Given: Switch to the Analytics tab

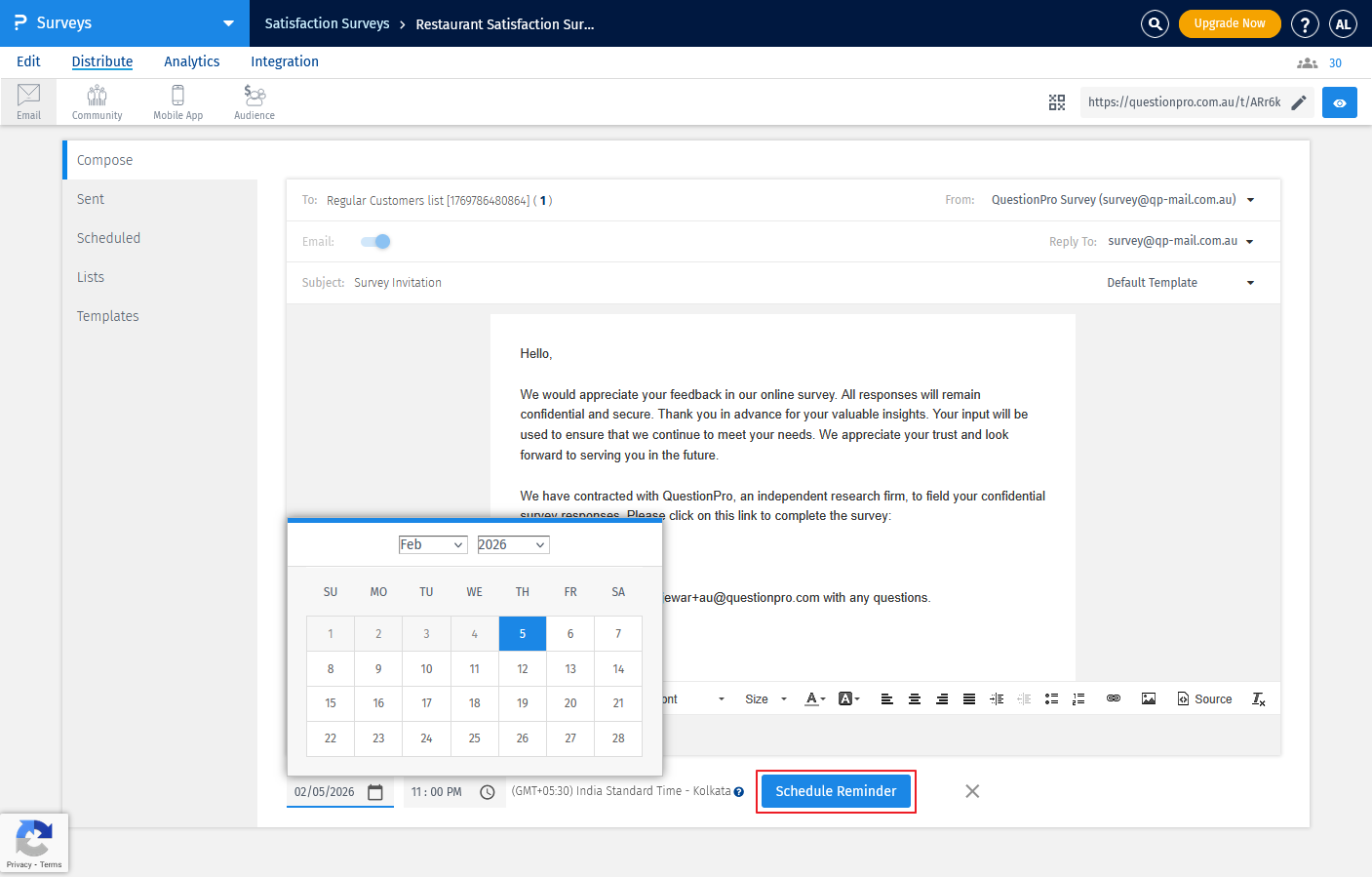Looking at the screenshot, I should point(191,60).
